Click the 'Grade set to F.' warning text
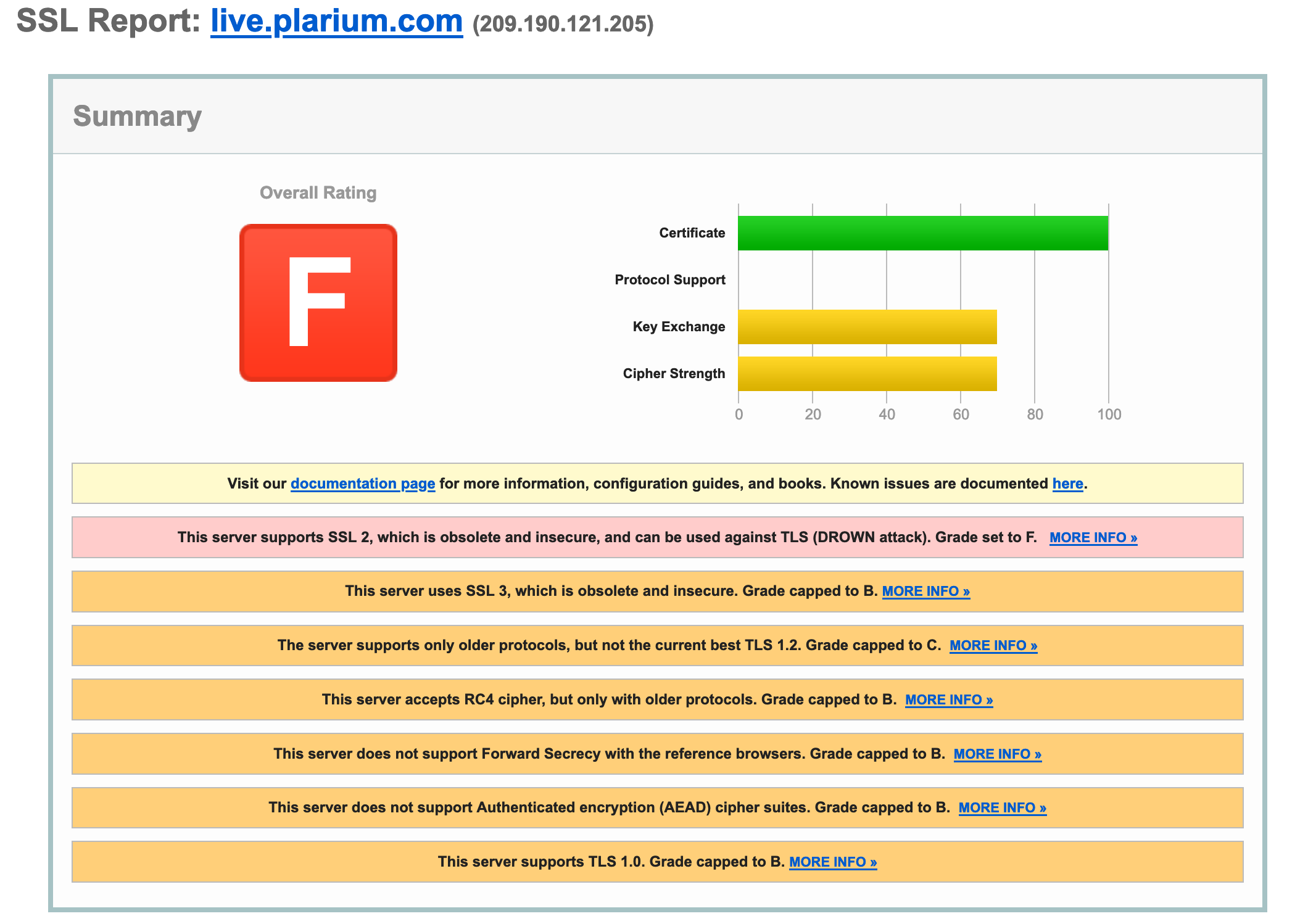 [986, 538]
